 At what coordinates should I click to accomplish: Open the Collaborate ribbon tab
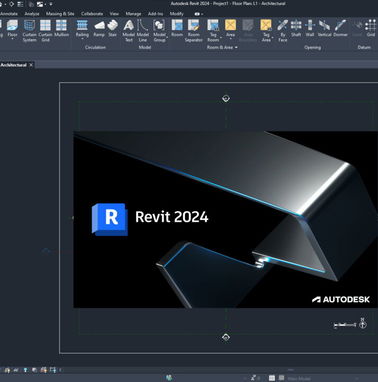pyautogui.click(x=92, y=14)
